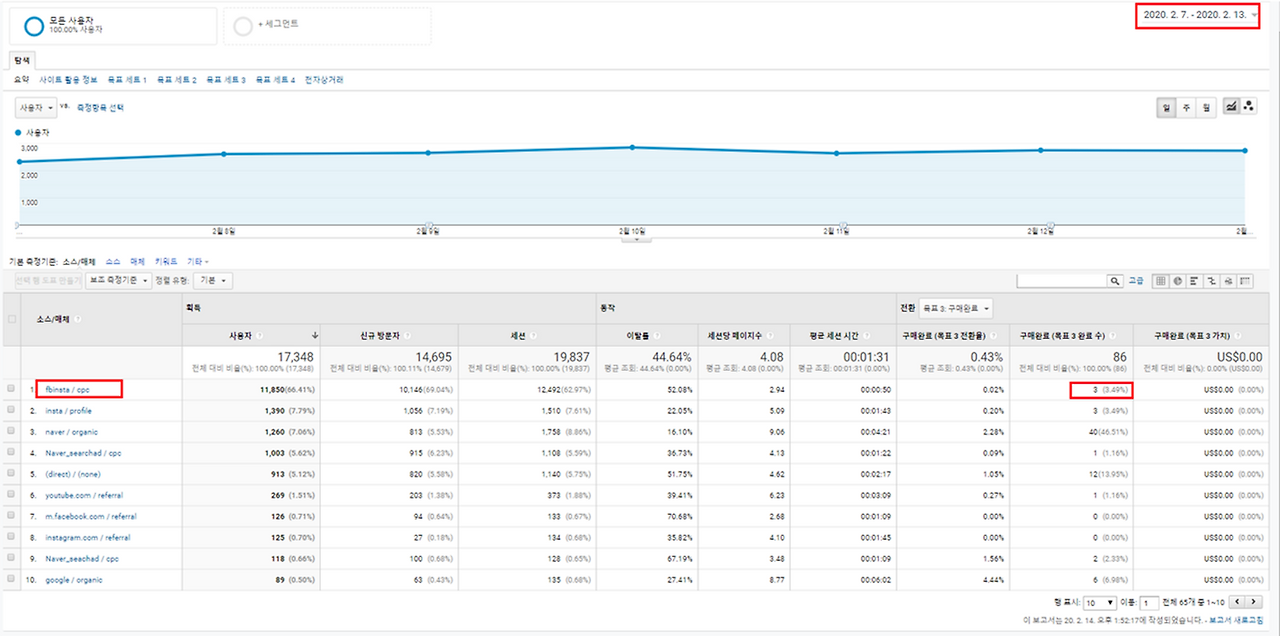The image size is (1280, 636).
Task: Switch to 목표 세트 1 tab
Action: pyautogui.click(x=127, y=79)
